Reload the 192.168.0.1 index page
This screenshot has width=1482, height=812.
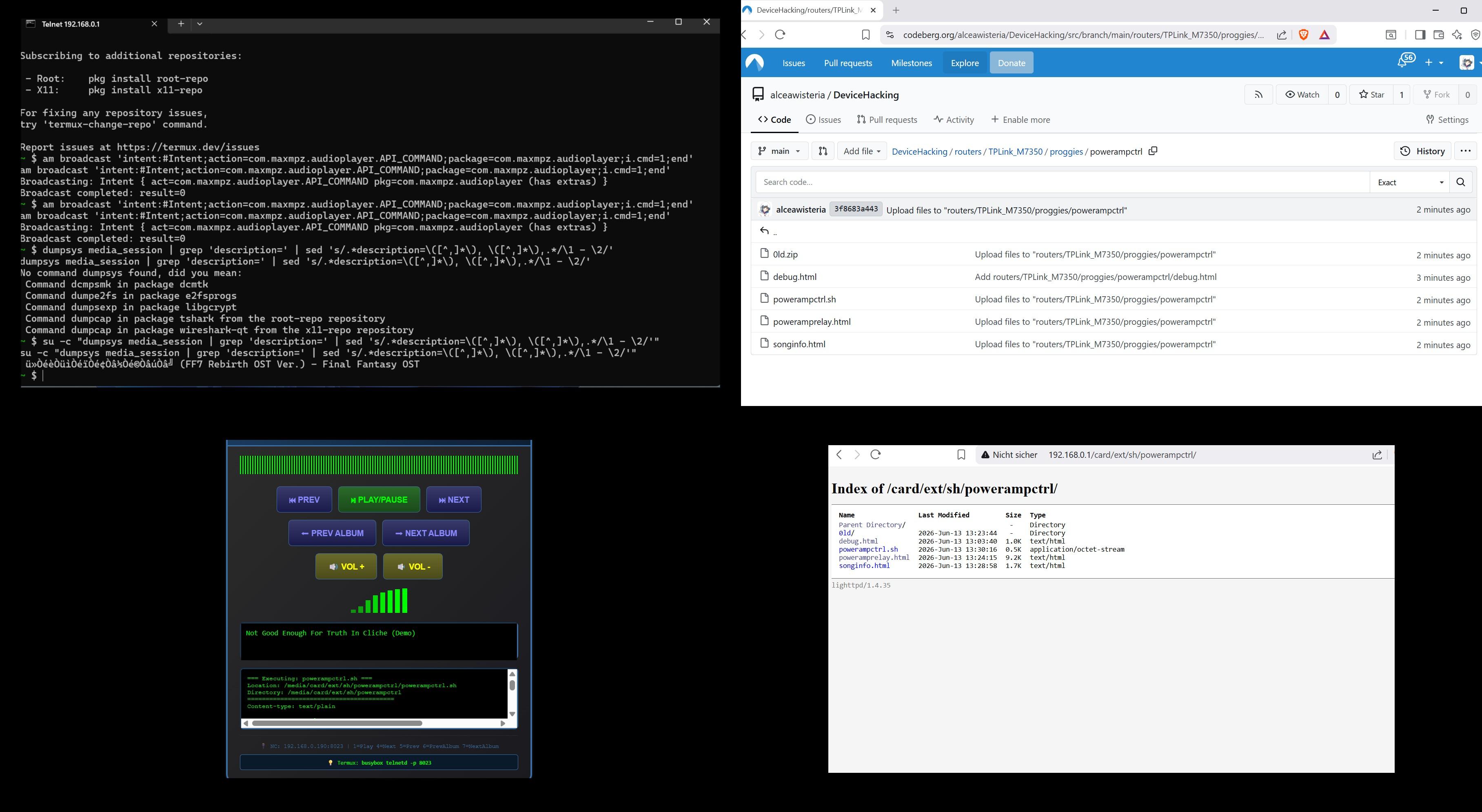[876, 455]
